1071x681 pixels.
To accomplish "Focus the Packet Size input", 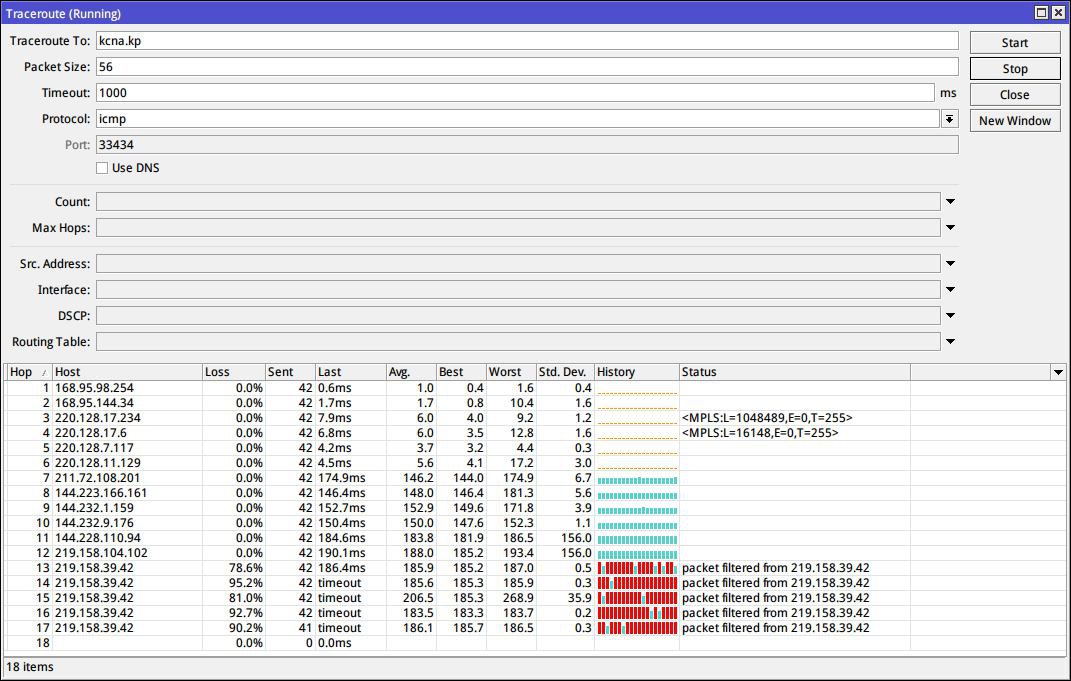I will tap(526, 67).
